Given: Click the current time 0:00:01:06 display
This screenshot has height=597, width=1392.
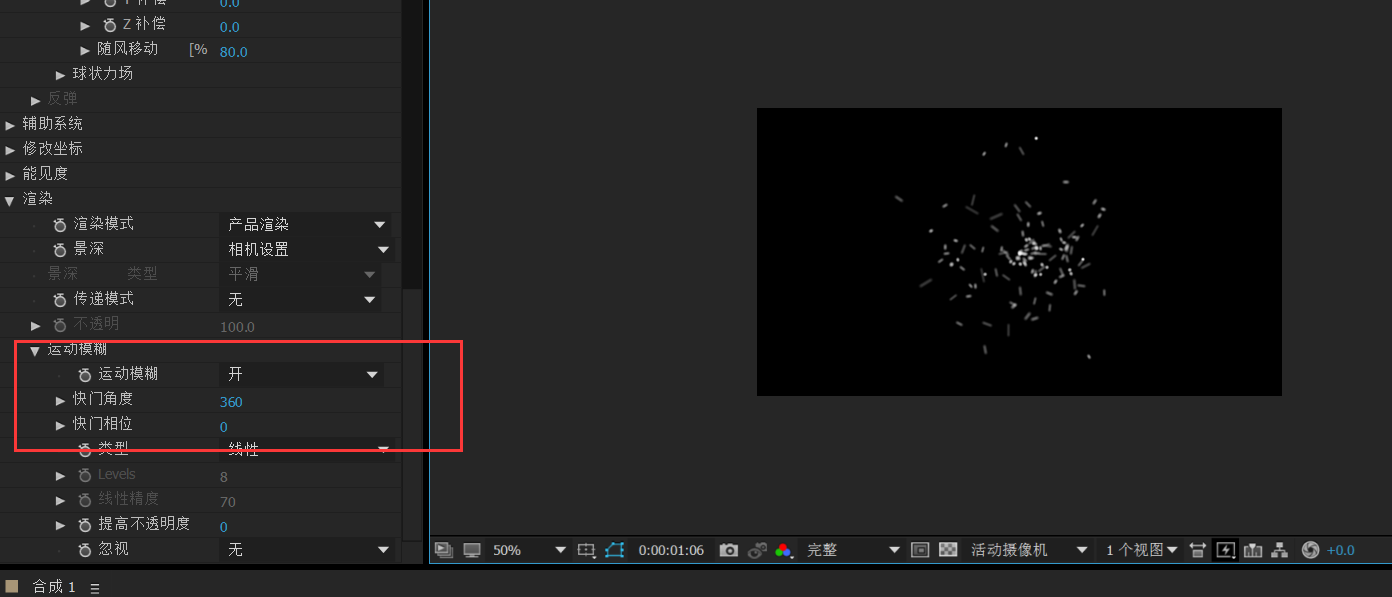Looking at the screenshot, I should 671,550.
